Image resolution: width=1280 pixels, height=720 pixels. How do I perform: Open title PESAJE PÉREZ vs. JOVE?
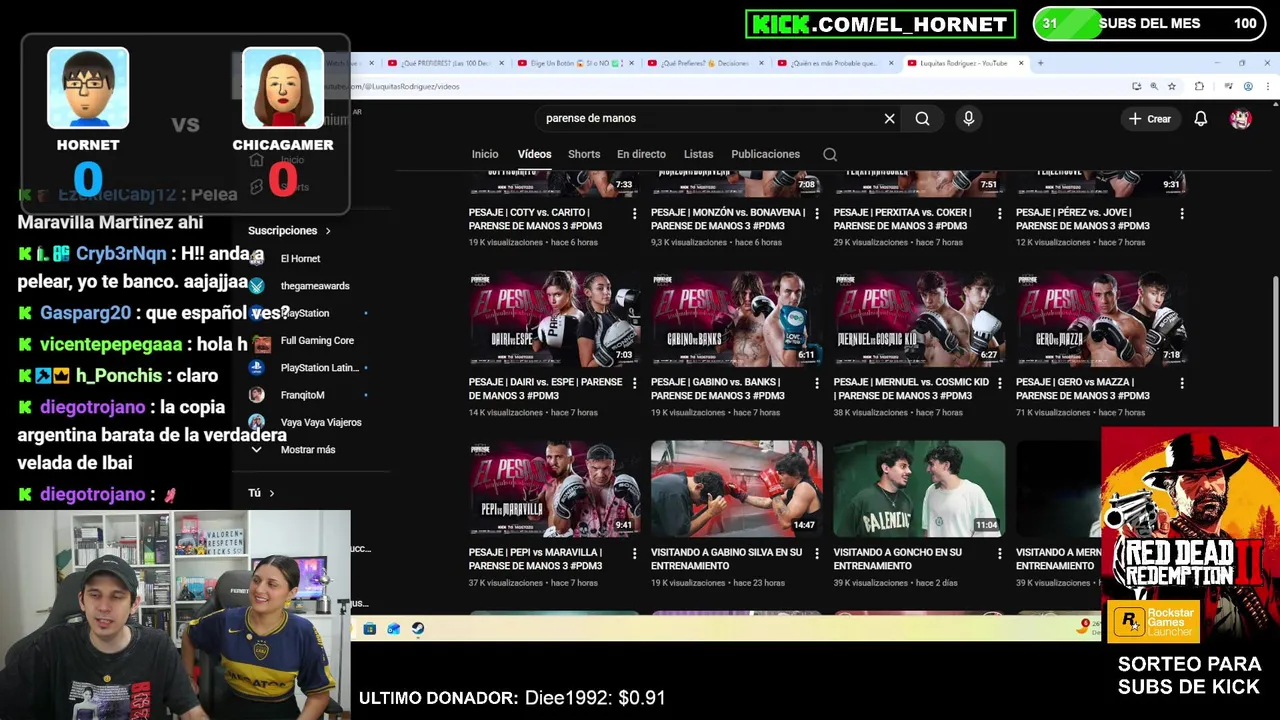1083,219
